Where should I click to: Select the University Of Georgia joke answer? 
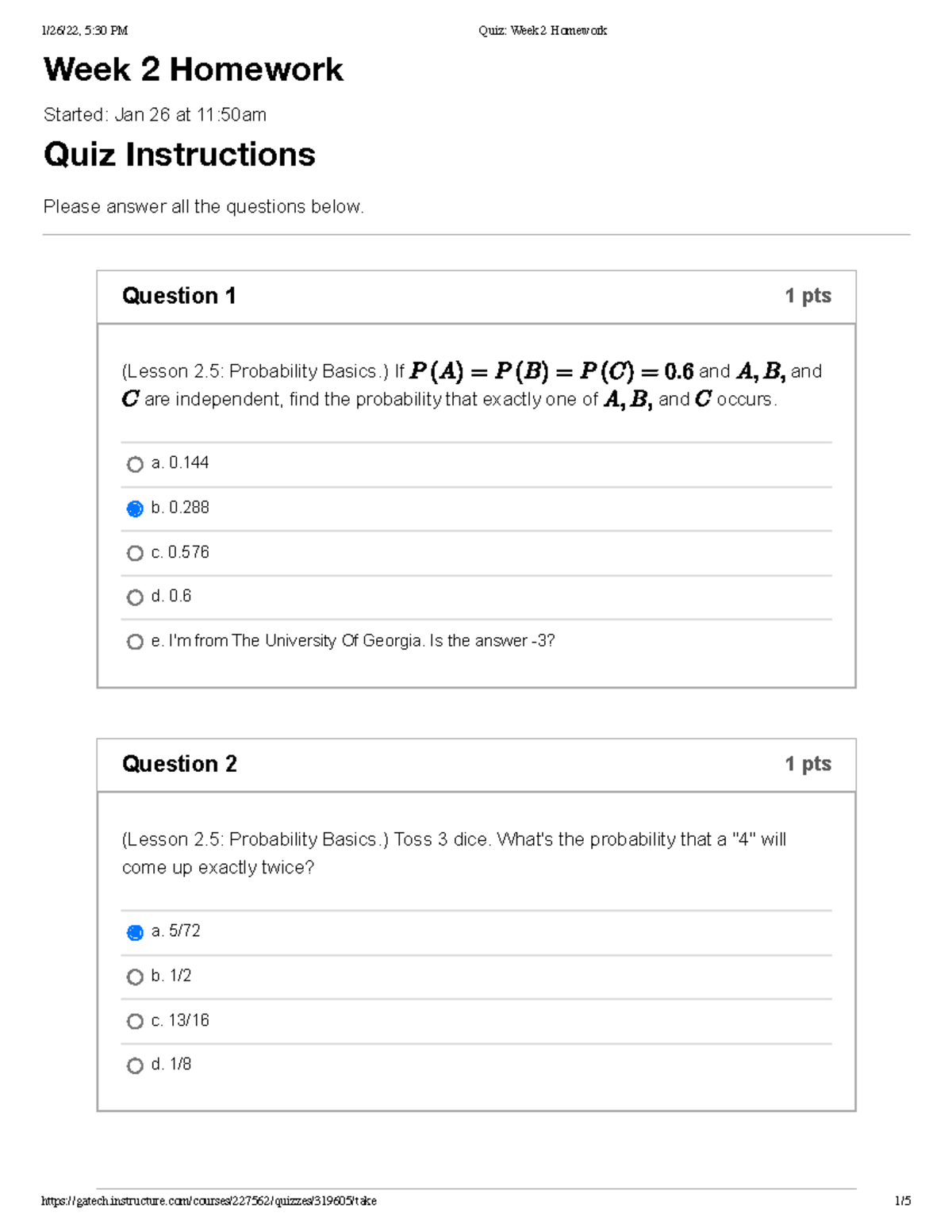[x=135, y=642]
